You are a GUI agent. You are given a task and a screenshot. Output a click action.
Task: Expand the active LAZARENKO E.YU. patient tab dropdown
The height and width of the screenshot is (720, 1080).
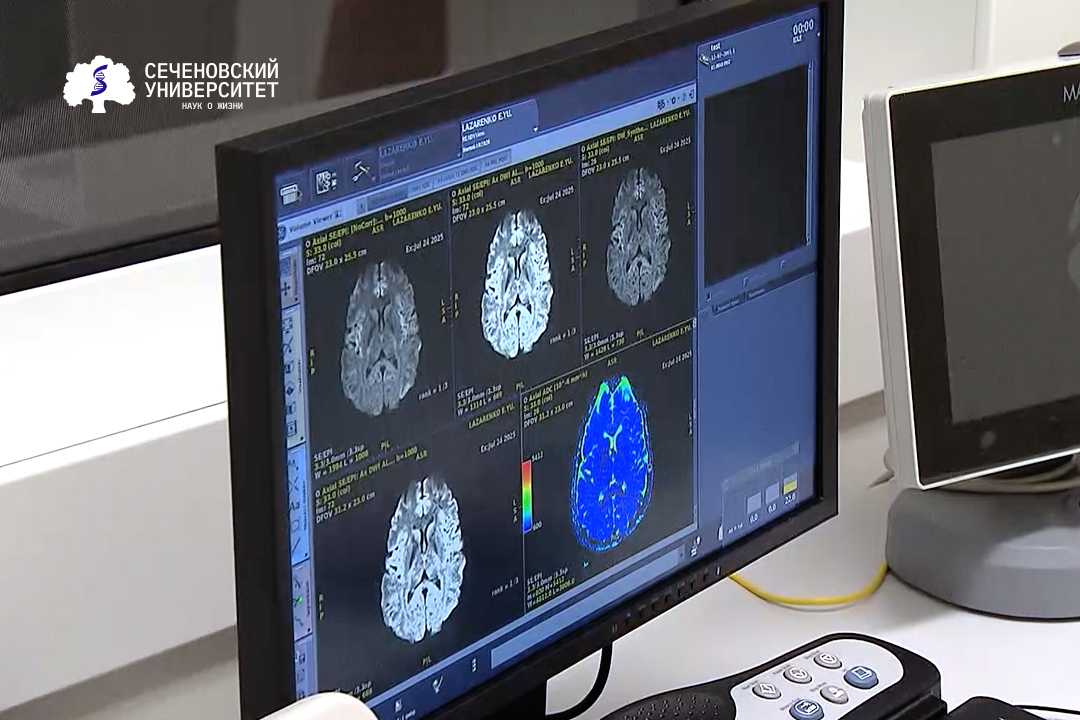(537, 129)
